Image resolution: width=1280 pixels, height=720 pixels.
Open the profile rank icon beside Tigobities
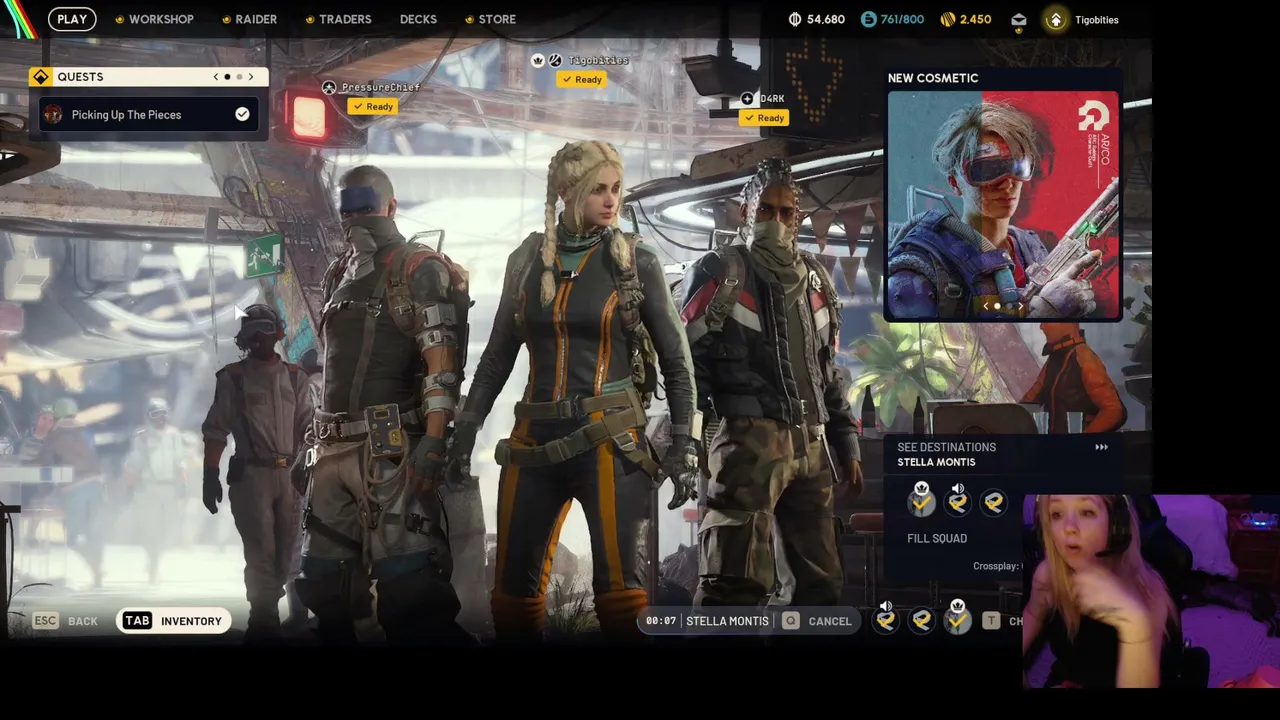pyautogui.click(x=1056, y=19)
